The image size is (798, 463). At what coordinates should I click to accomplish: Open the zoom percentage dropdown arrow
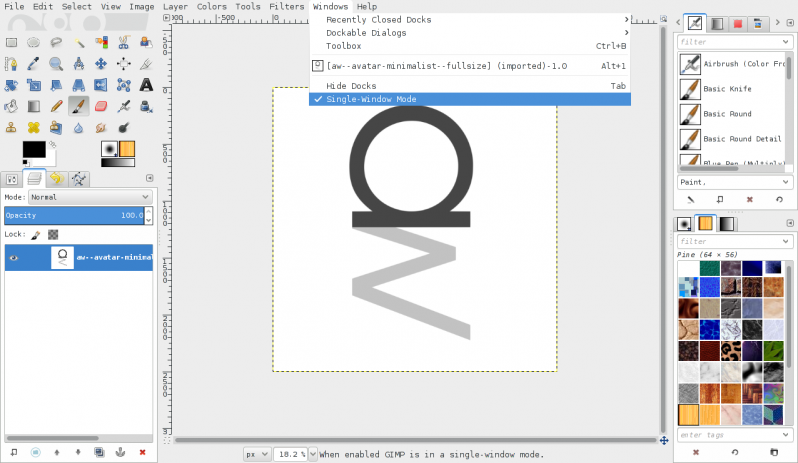(313, 454)
